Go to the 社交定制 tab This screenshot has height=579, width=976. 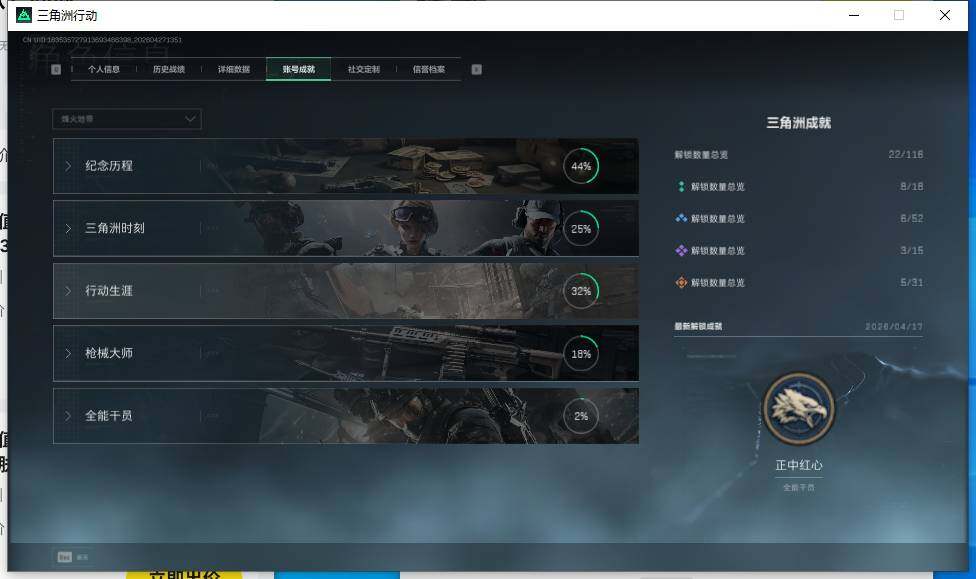click(x=364, y=69)
